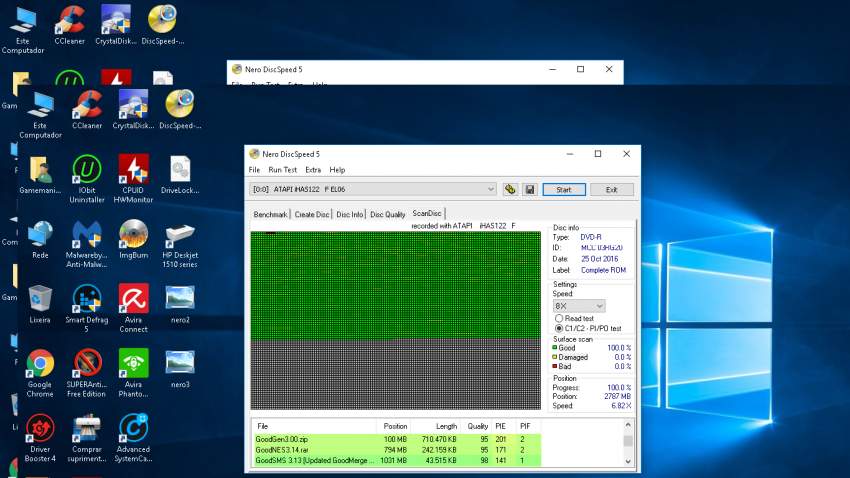Click the PIE column header
The image size is (850, 478).
(x=503, y=427)
